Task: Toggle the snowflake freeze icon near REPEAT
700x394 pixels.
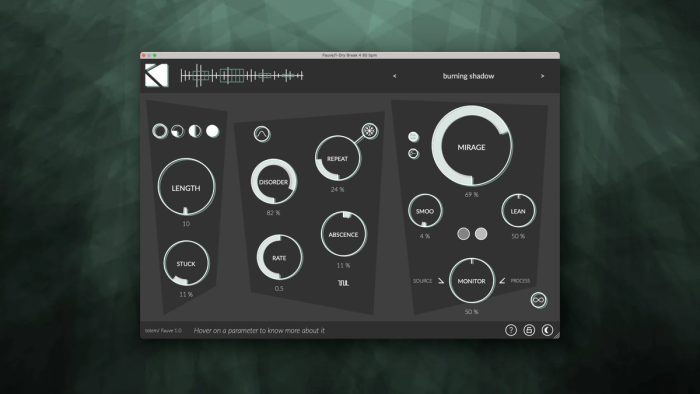Action: tap(370, 131)
